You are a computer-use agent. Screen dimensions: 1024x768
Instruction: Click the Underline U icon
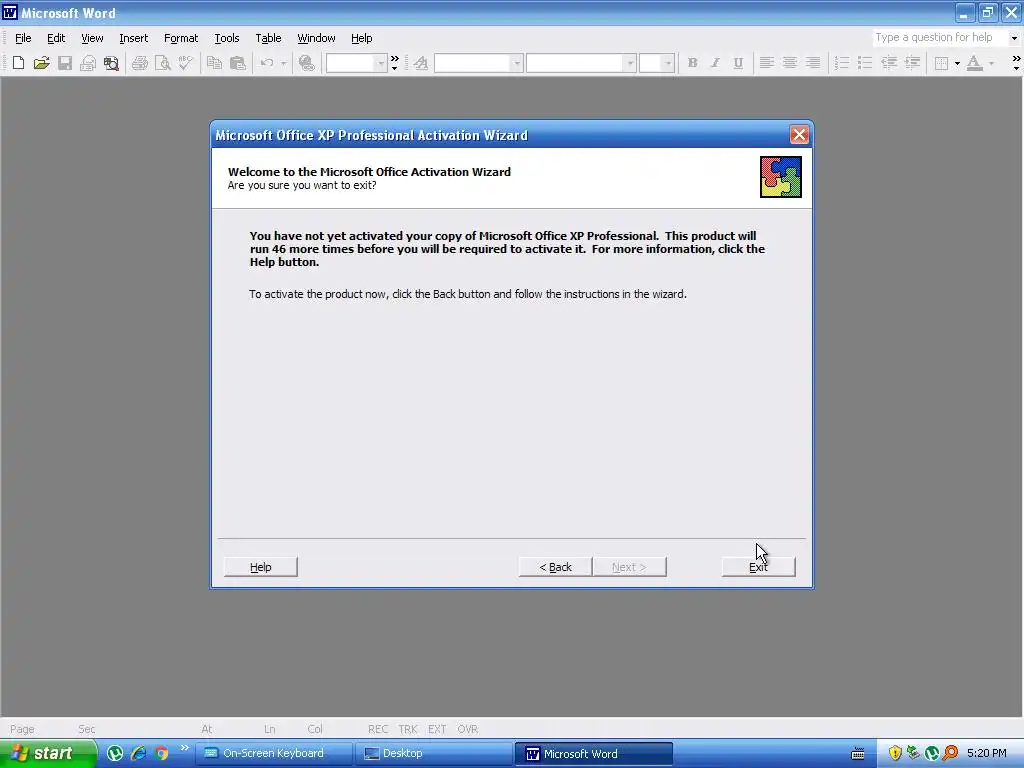tap(738, 63)
